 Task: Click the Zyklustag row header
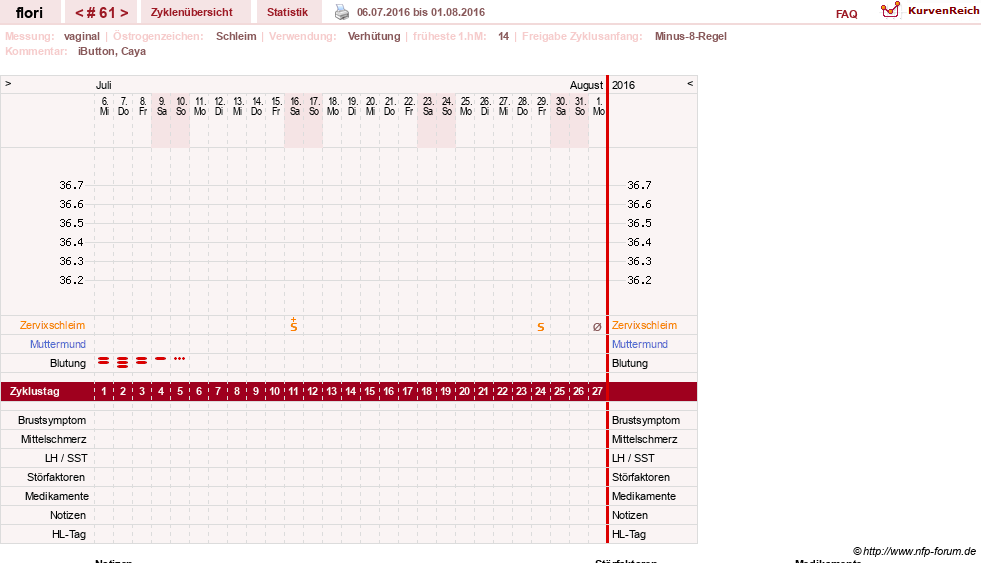pyautogui.click(x=34, y=391)
